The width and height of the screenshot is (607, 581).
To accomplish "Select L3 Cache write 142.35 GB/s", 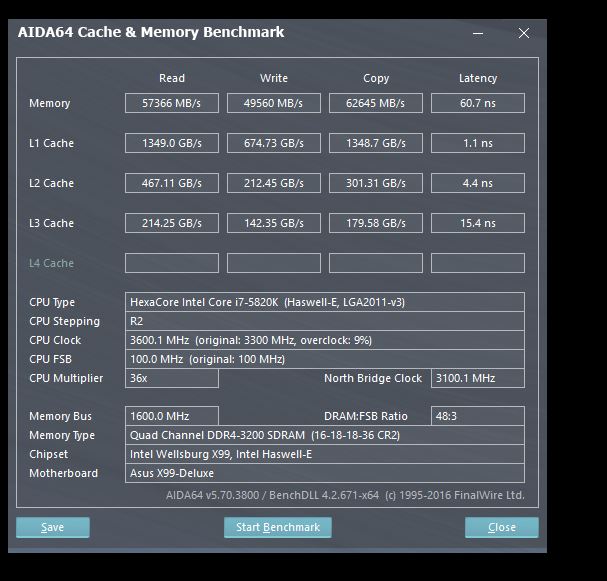I will click(x=274, y=223).
